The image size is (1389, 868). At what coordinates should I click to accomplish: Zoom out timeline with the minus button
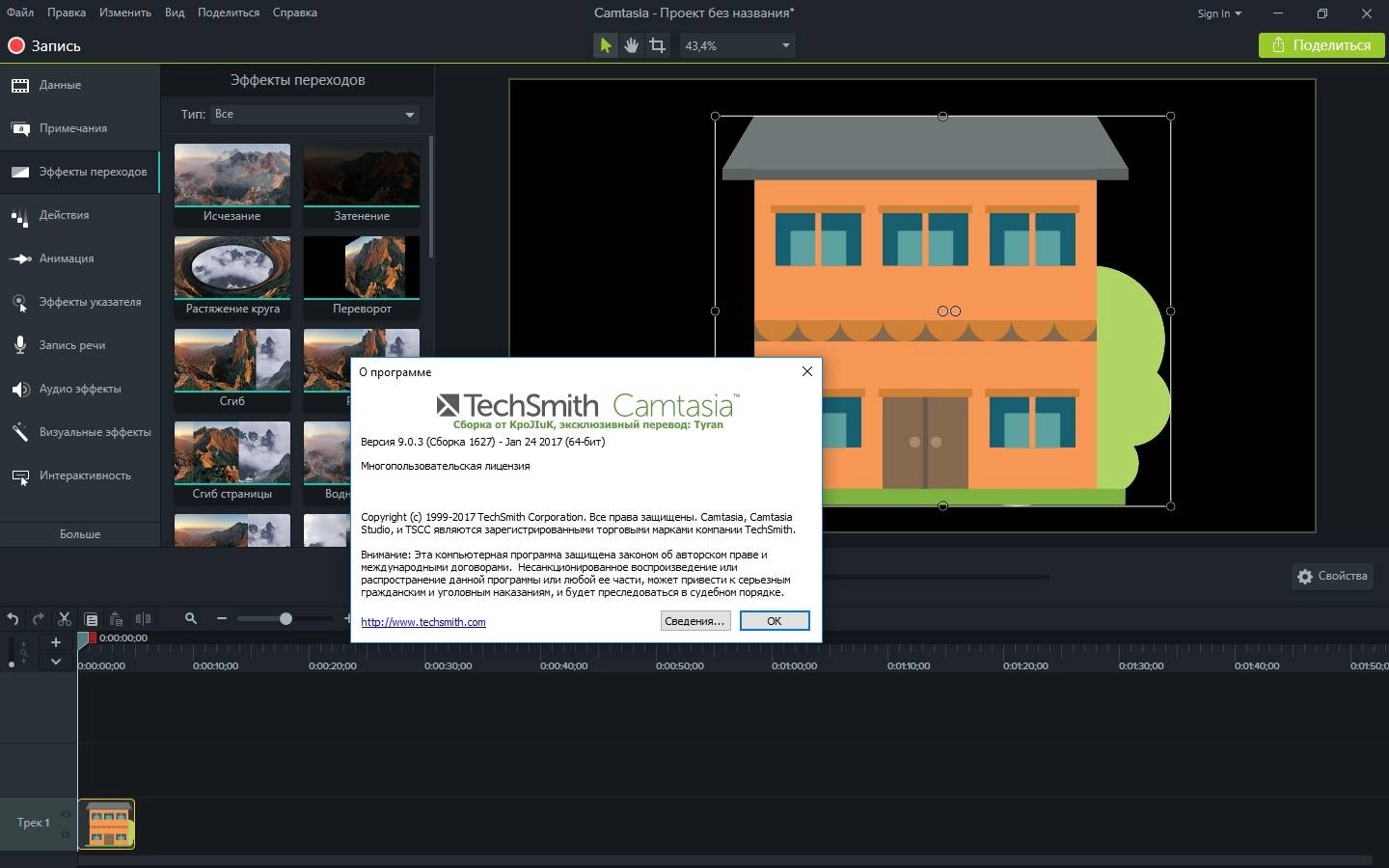pos(222,618)
